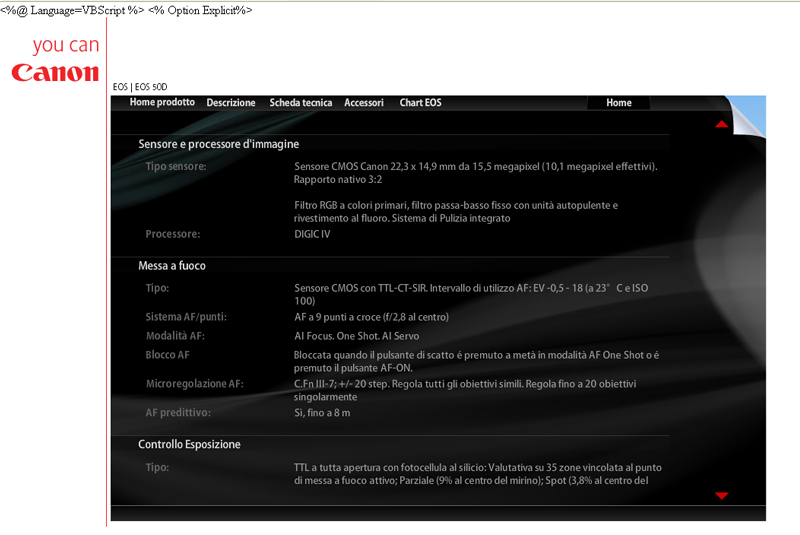Image resolution: width=800 pixels, height=535 pixels.
Task: Click the "Microregolazione AF:" label
Action: [x=195, y=384]
